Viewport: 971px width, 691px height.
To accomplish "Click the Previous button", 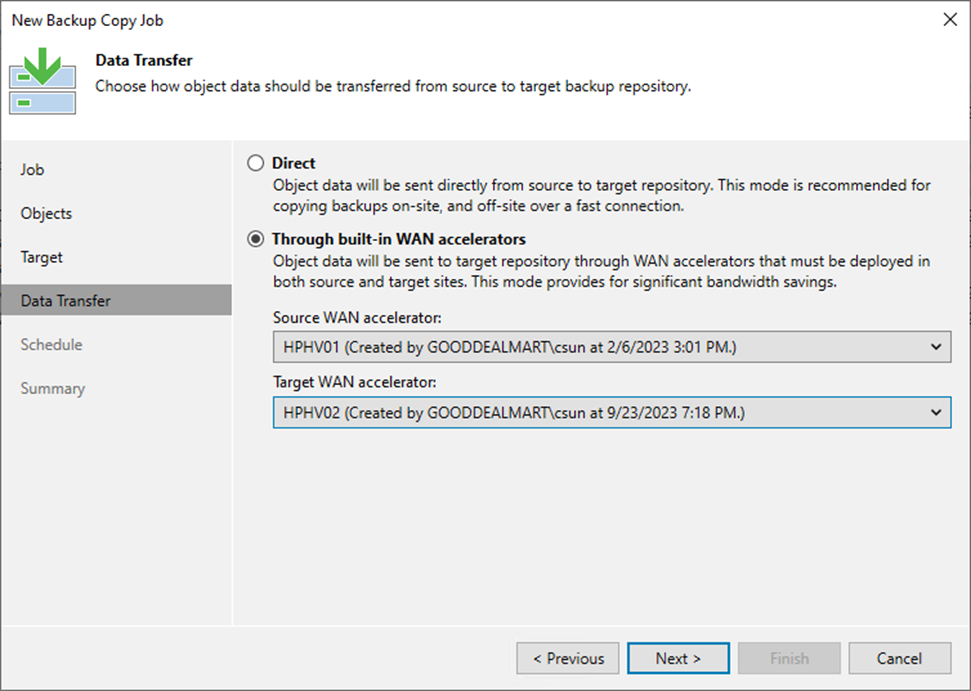I will point(567,658).
